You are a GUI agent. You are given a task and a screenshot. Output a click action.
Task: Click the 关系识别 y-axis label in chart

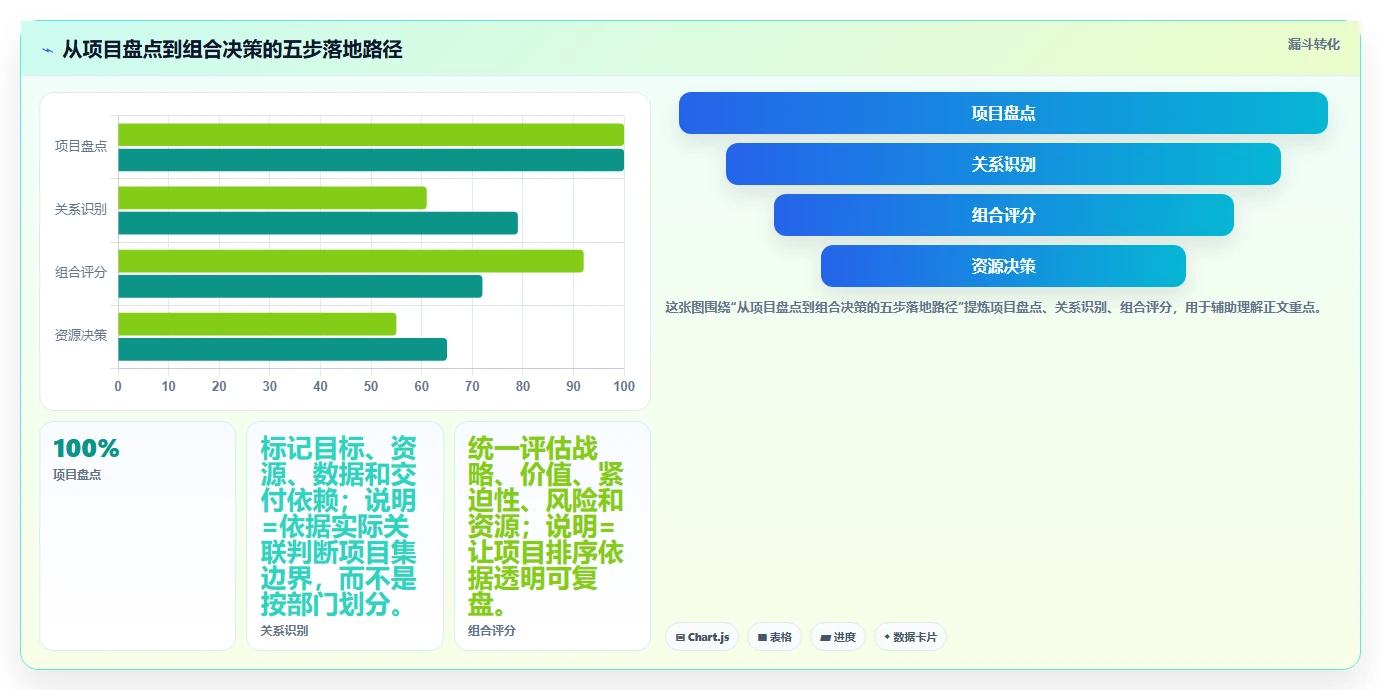coord(81,209)
